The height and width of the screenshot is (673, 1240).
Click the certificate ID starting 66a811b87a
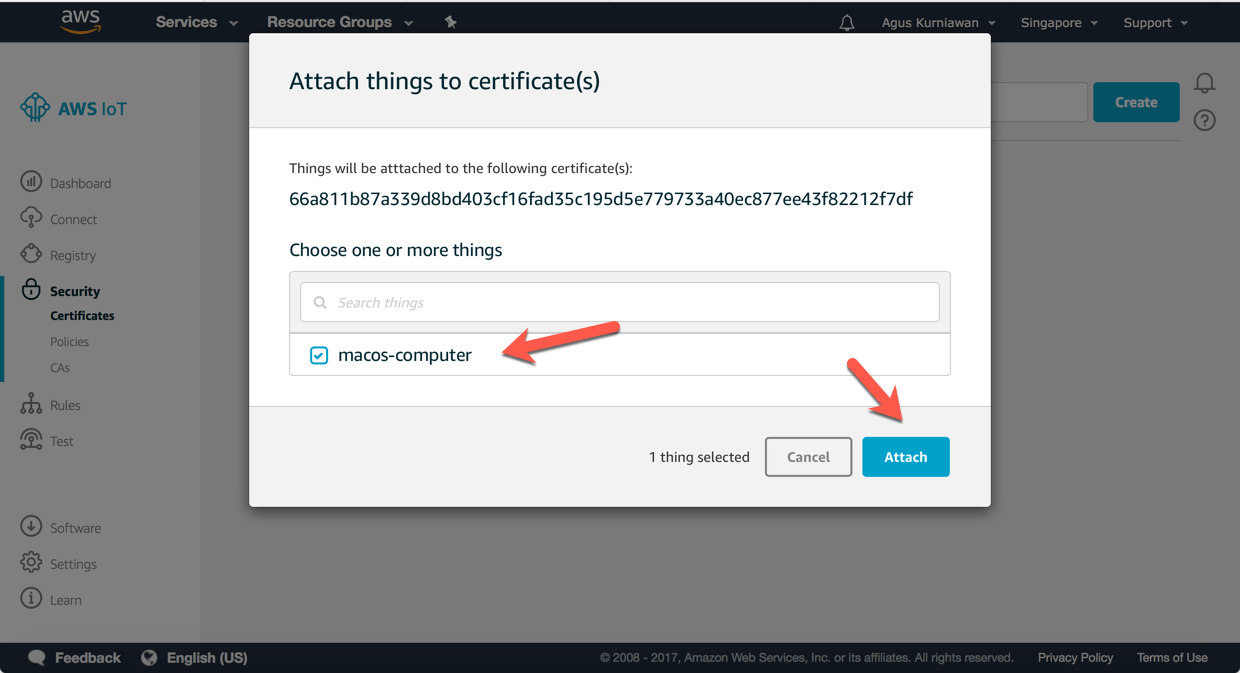tap(601, 199)
